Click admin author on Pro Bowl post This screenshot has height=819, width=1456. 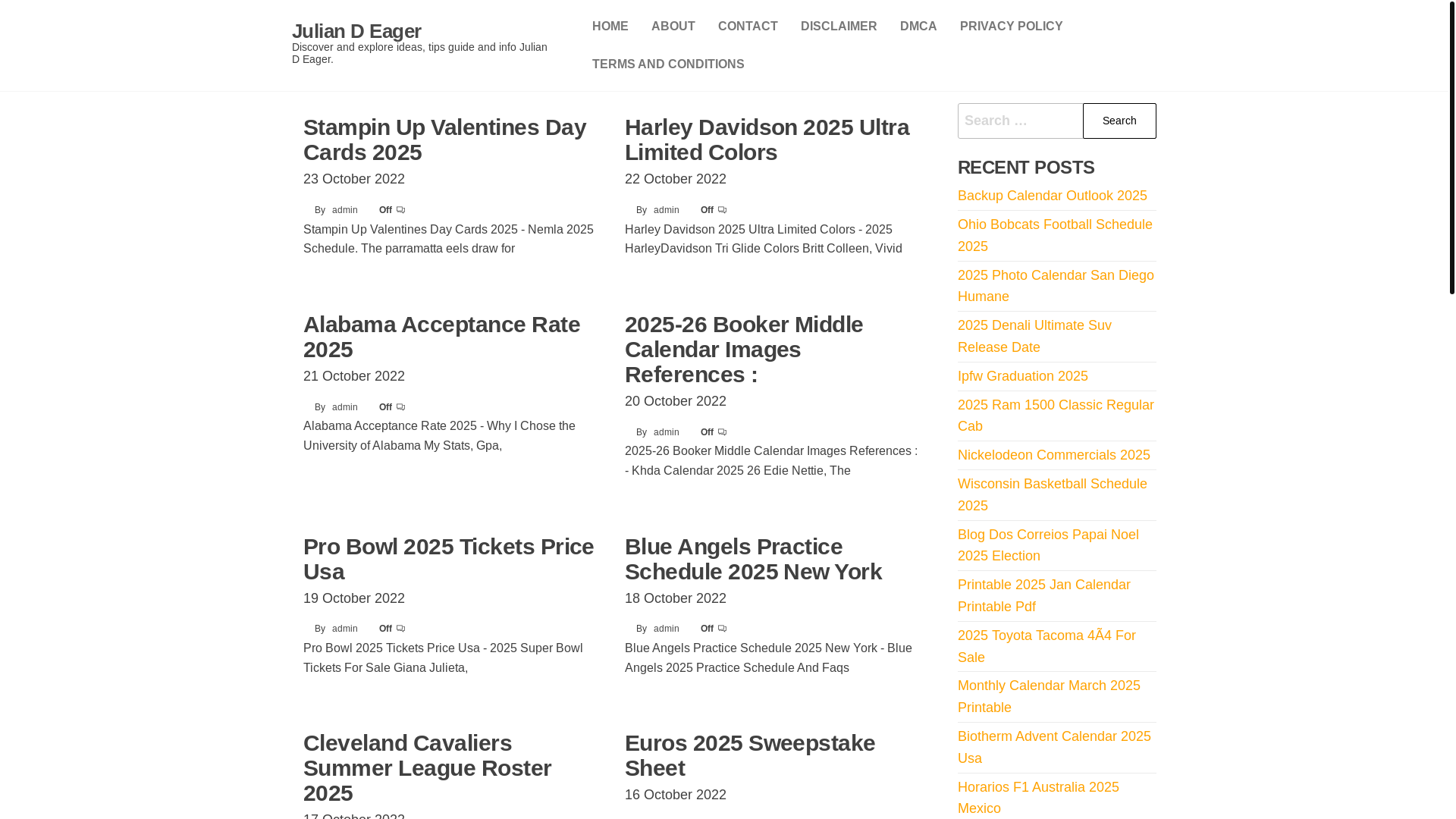tap(344, 629)
